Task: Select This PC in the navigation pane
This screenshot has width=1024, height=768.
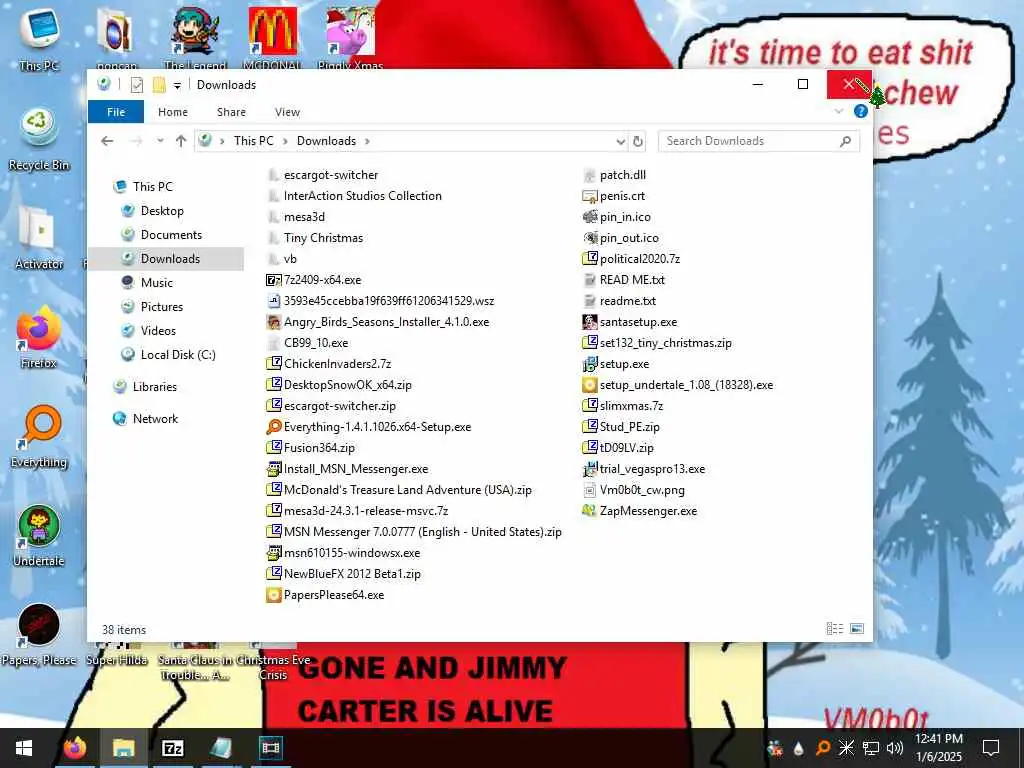Action: pos(152,187)
